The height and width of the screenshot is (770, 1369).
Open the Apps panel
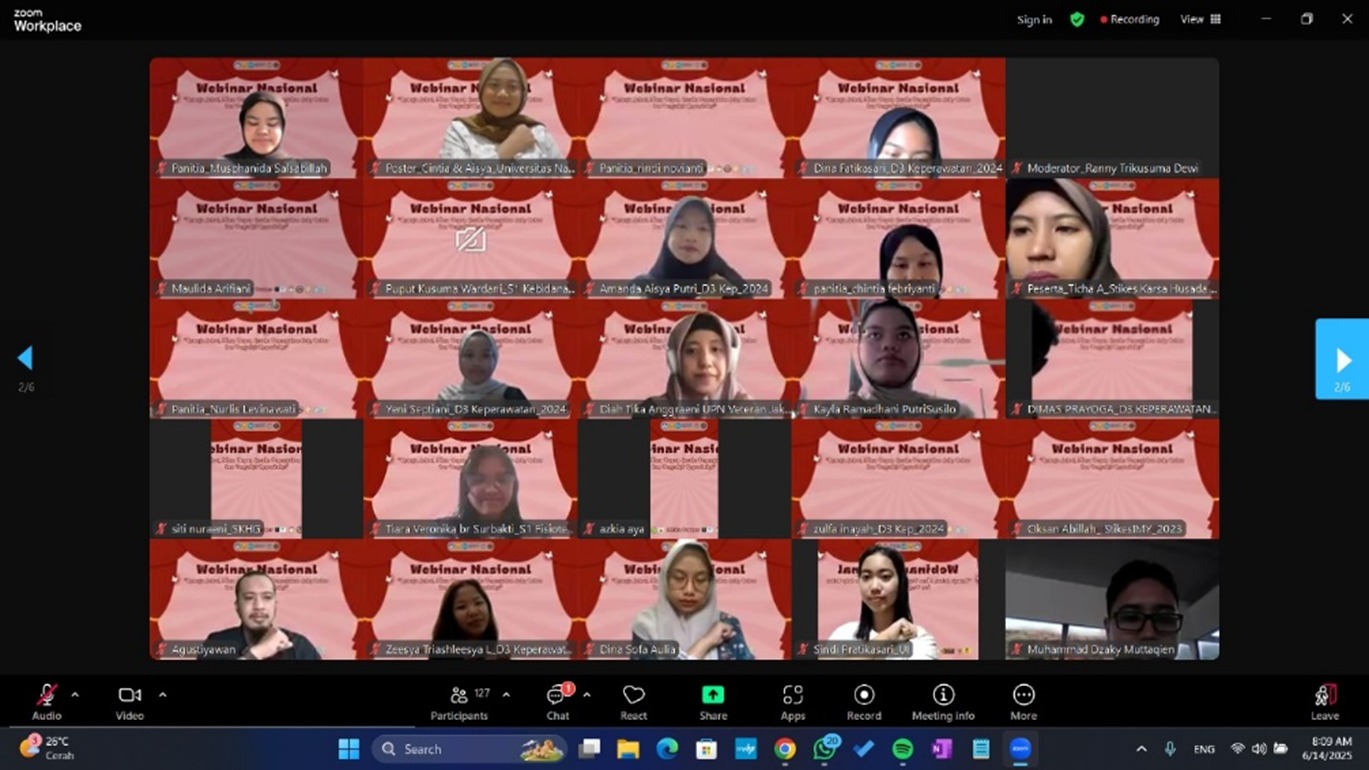[793, 696]
